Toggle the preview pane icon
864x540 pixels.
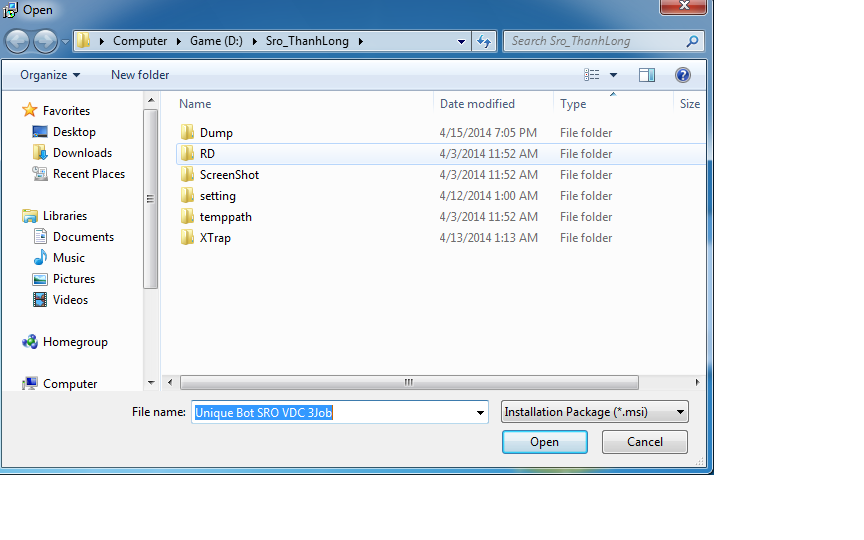pyautogui.click(x=647, y=75)
